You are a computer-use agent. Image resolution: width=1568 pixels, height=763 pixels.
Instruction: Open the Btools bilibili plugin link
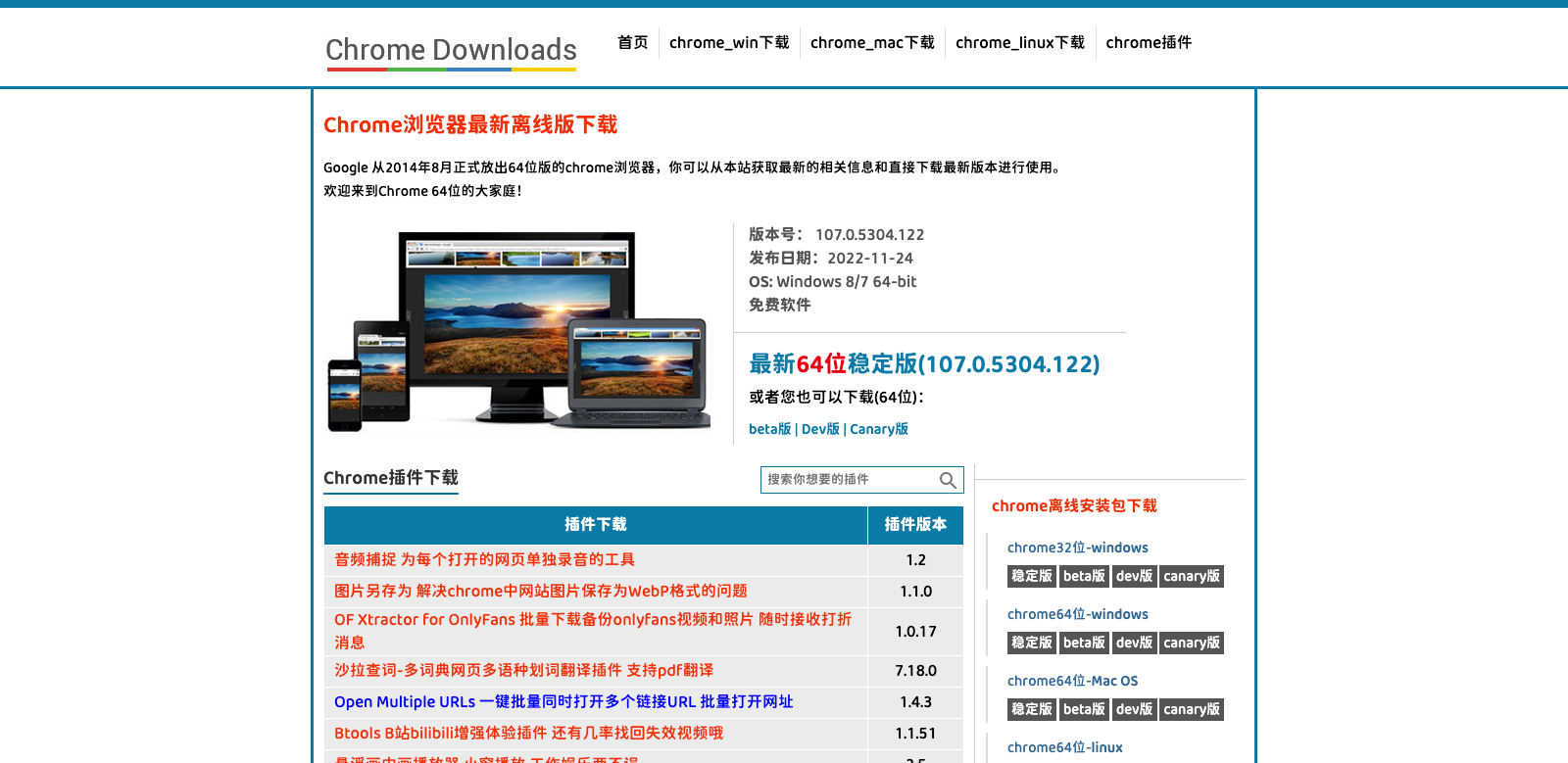tap(528, 734)
